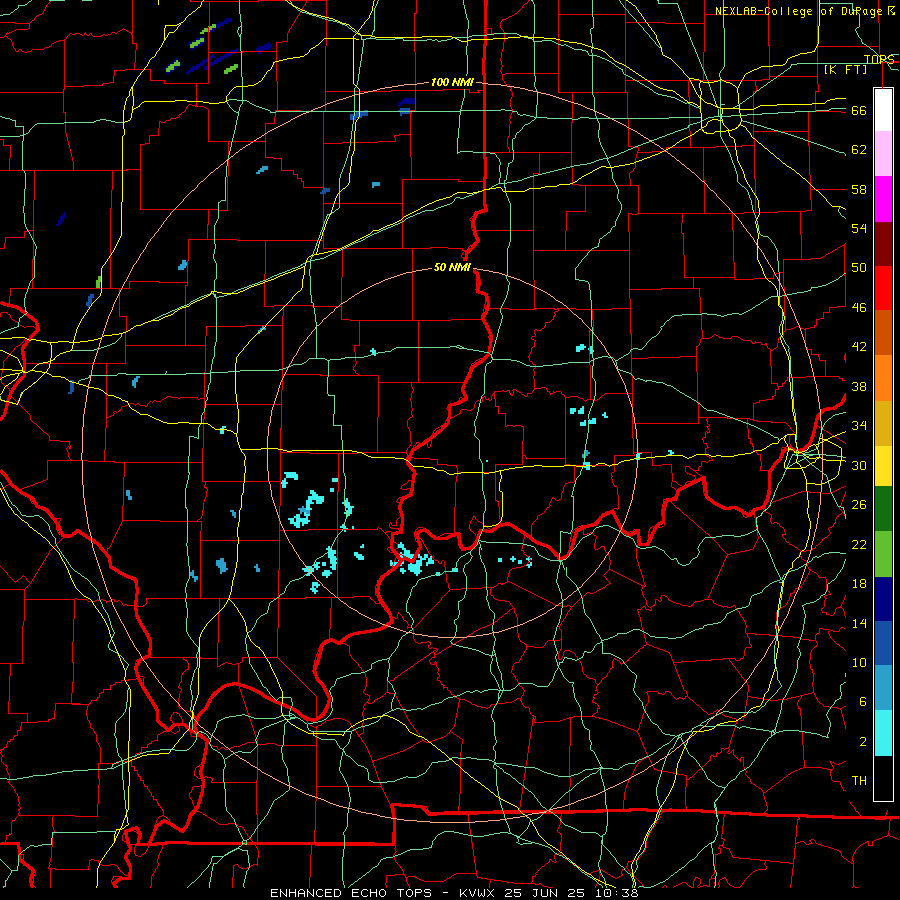The width and height of the screenshot is (900, 900).
Task: Click the 38 scale value
Action: (859, 386)
